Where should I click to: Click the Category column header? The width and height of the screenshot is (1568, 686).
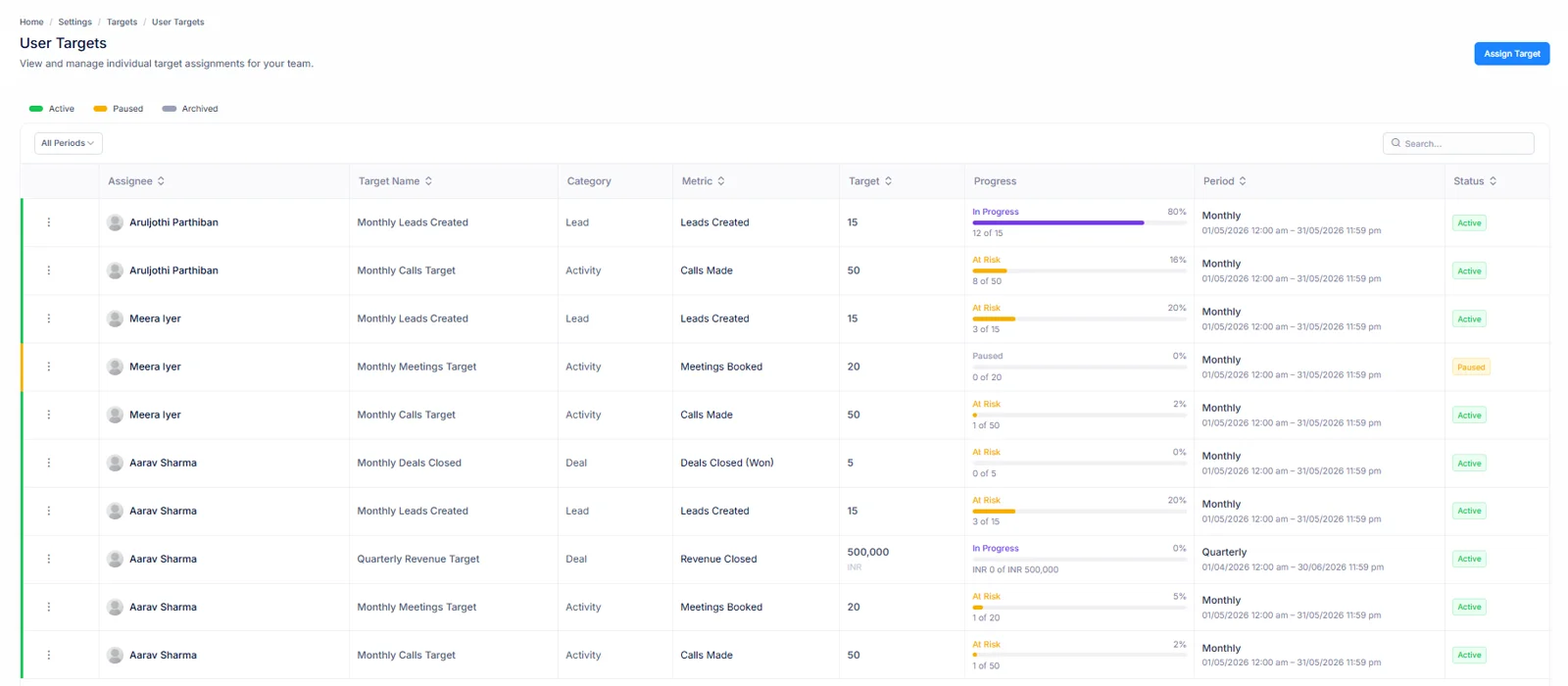click(589, 181)
